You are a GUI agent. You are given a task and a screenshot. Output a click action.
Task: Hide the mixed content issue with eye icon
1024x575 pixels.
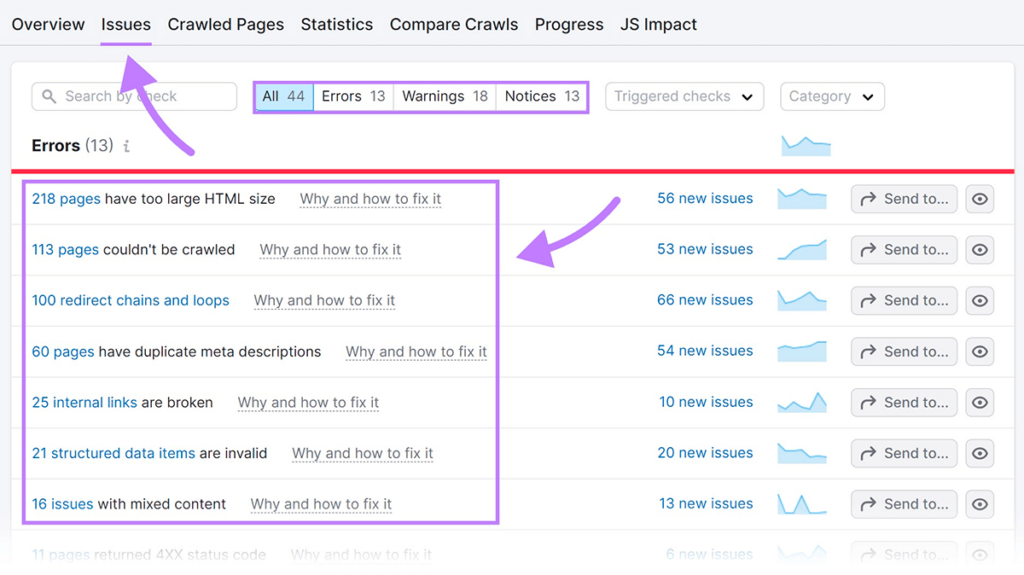pyautogui.click(x=980, y=504)
